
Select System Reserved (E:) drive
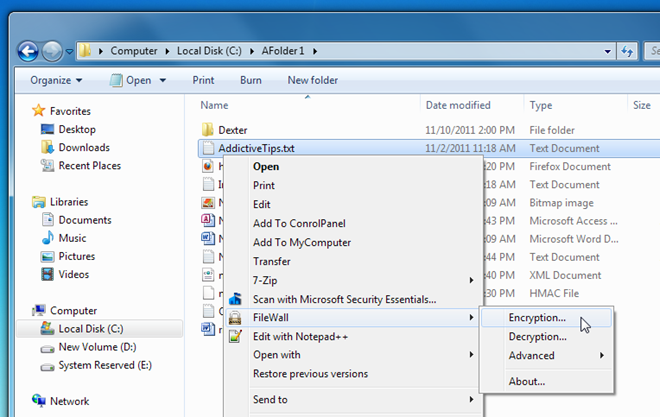pos(105,365)
